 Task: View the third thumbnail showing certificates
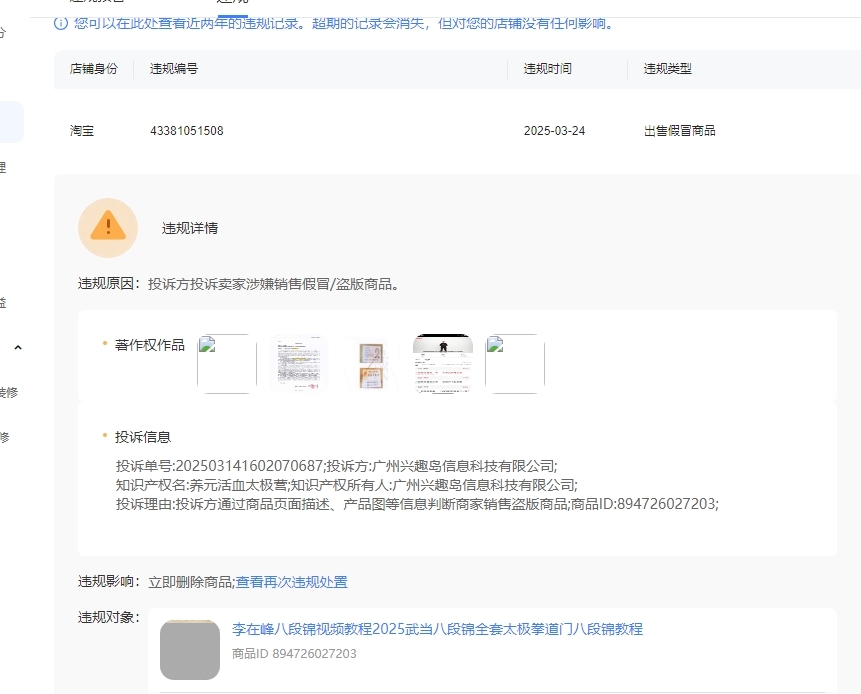point(371,364)
